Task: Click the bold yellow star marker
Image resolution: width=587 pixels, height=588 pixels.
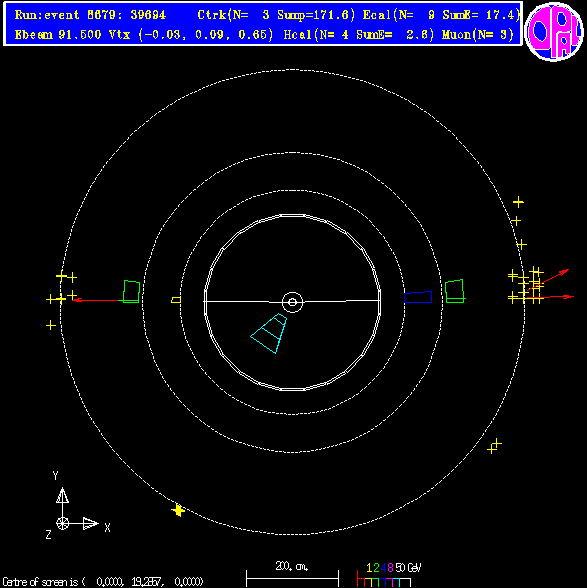Action: point(178,510)
